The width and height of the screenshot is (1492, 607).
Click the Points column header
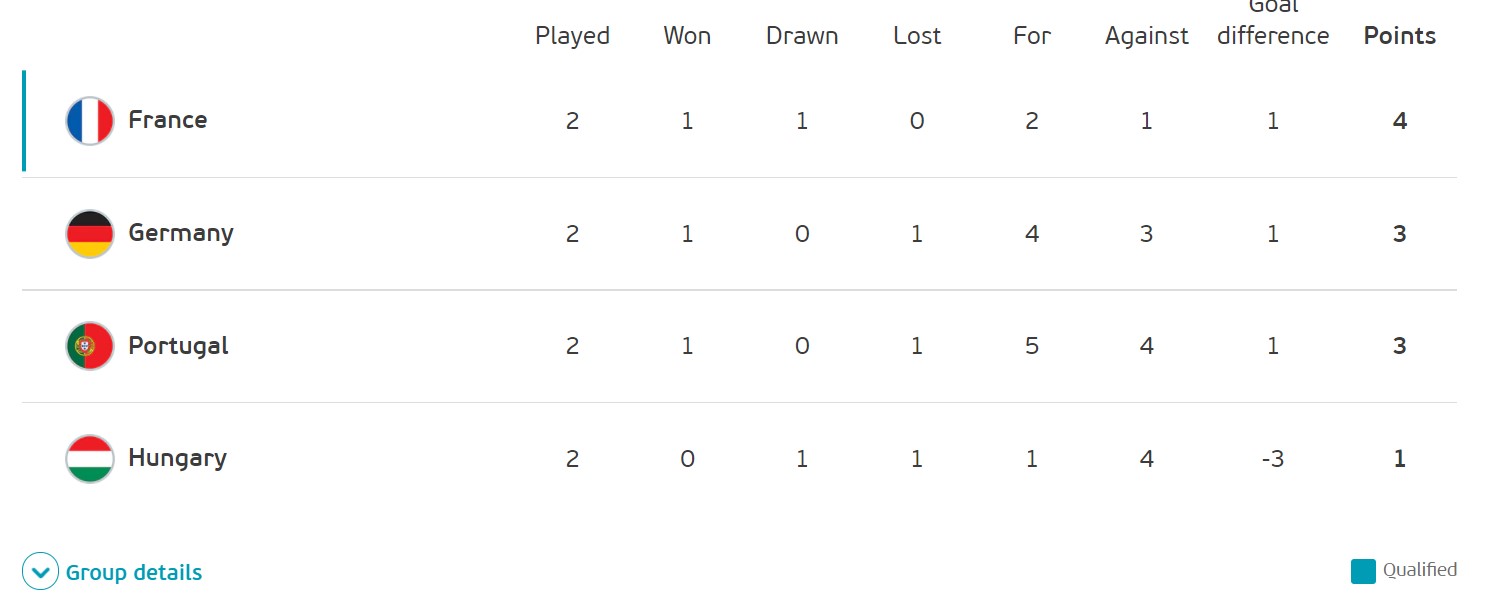click(x=1400, y=36)
